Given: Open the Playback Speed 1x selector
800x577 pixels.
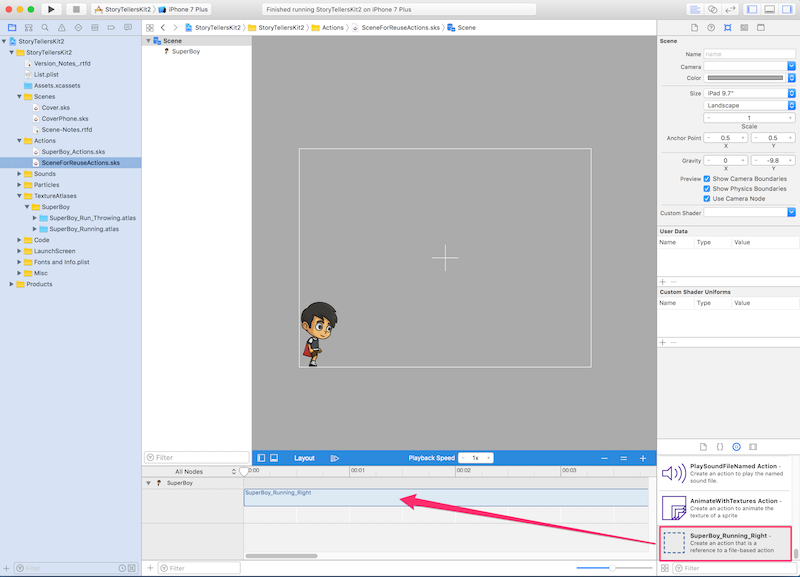Looking at the screenshot, I should (x=476, y=458).
